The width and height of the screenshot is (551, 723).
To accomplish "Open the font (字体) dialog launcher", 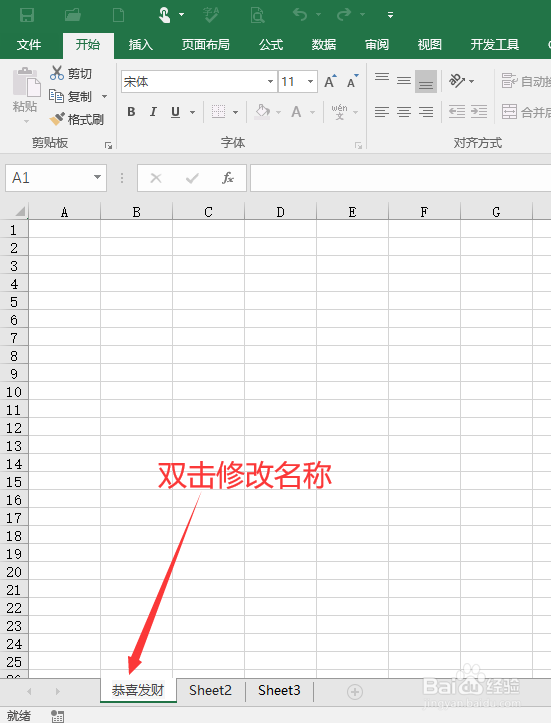I will (x=358, y=146).
